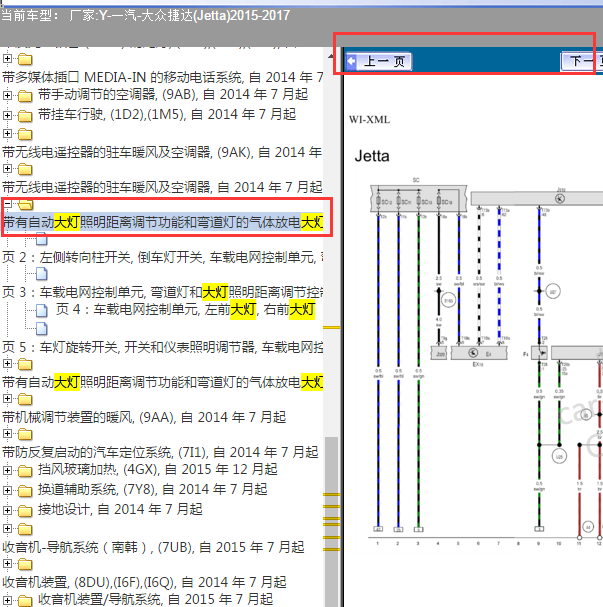Click the tree scrollbar up arrow
The width and height of the screenshot is (603, 607).
[331, 57]
